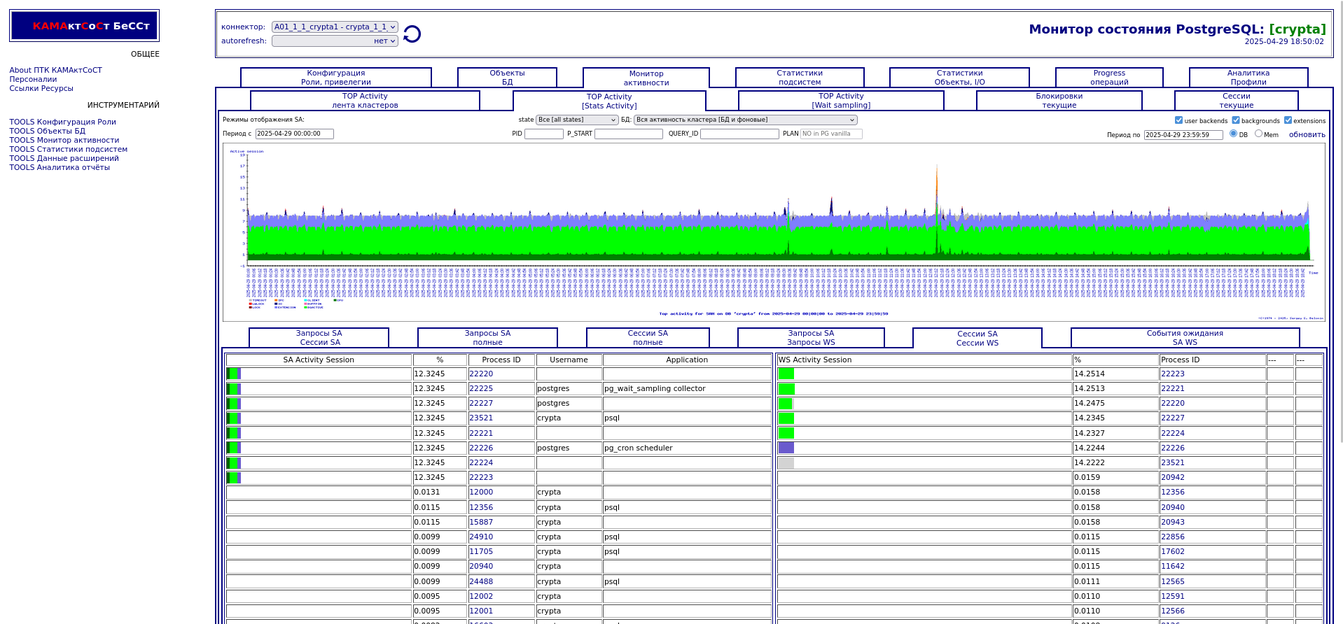
Task: Open the About ПТК КАМАктСоСТ link
Action: tap(56, 70)
